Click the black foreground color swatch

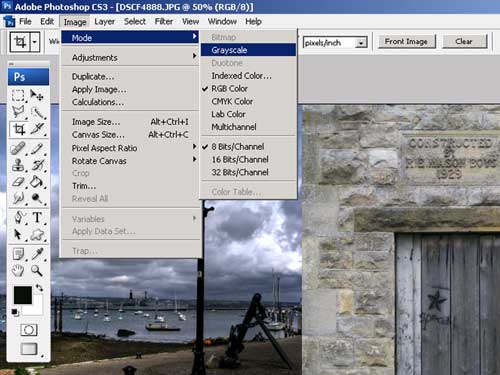click(x=23, y=295)
